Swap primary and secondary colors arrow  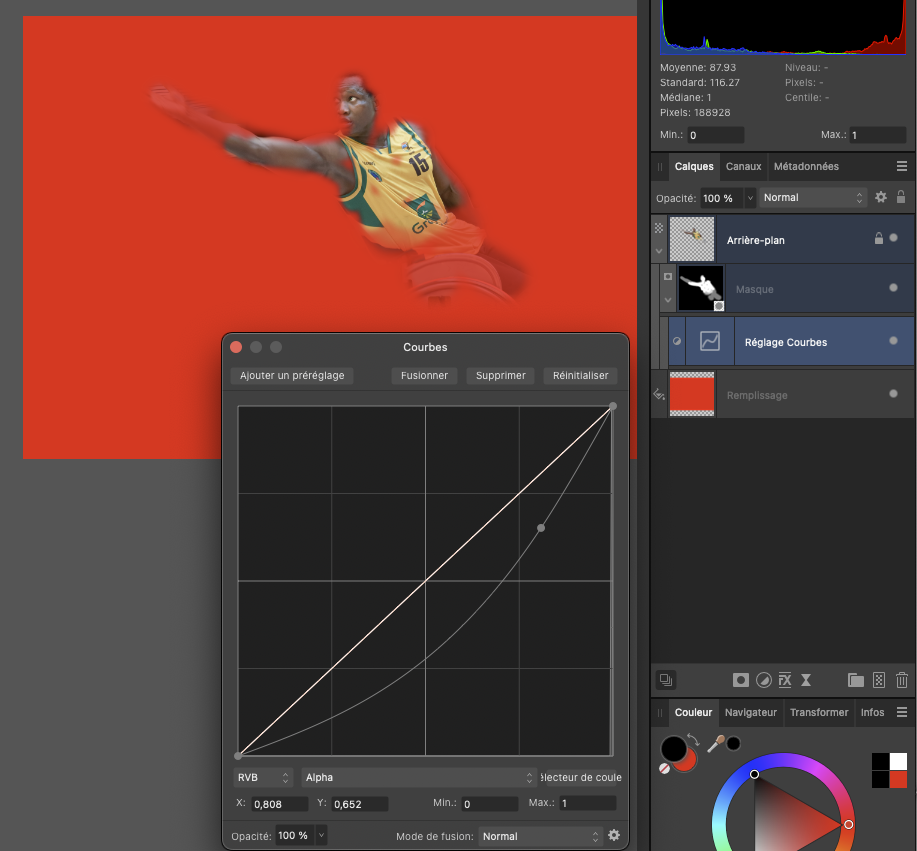coord(694,740)
